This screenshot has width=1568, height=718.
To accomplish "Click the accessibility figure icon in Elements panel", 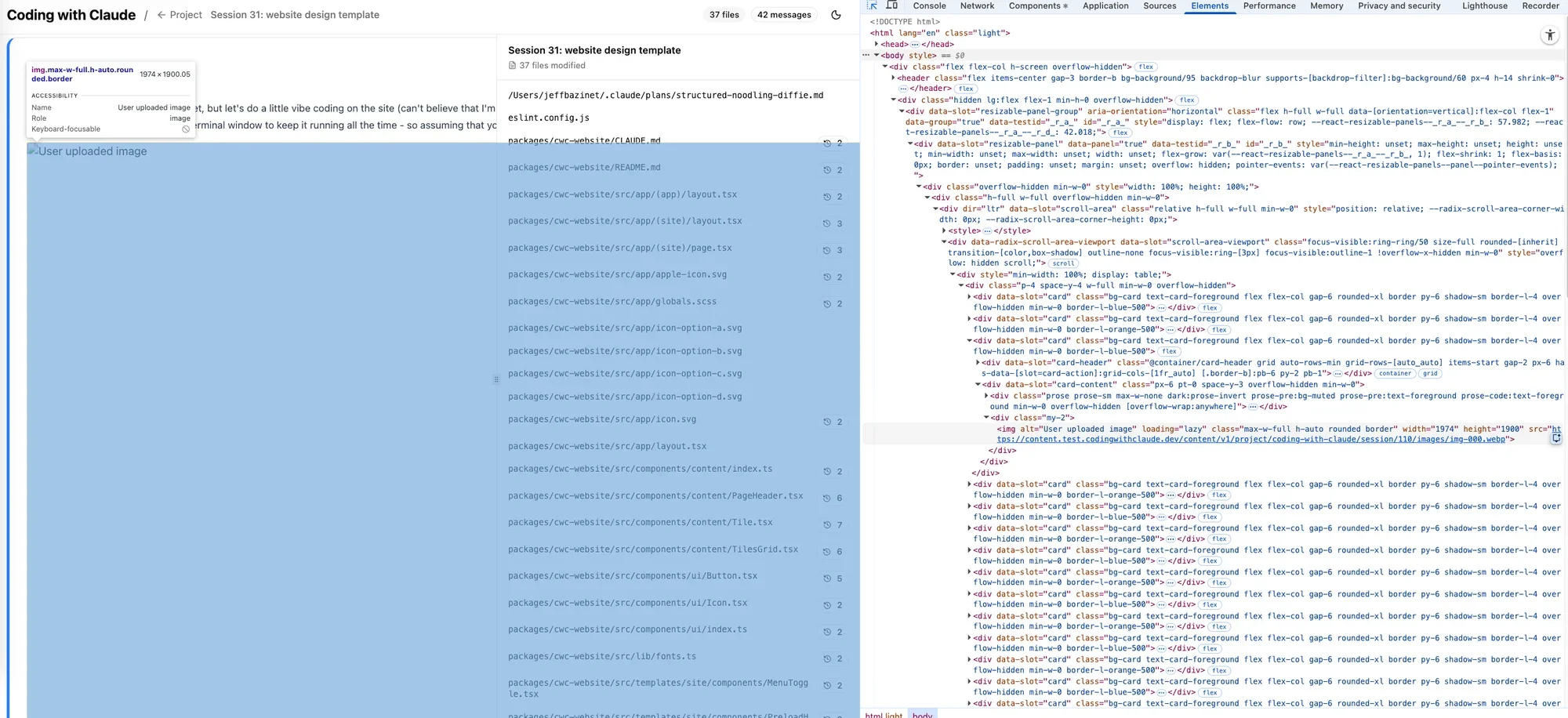I will [1549, 35].
